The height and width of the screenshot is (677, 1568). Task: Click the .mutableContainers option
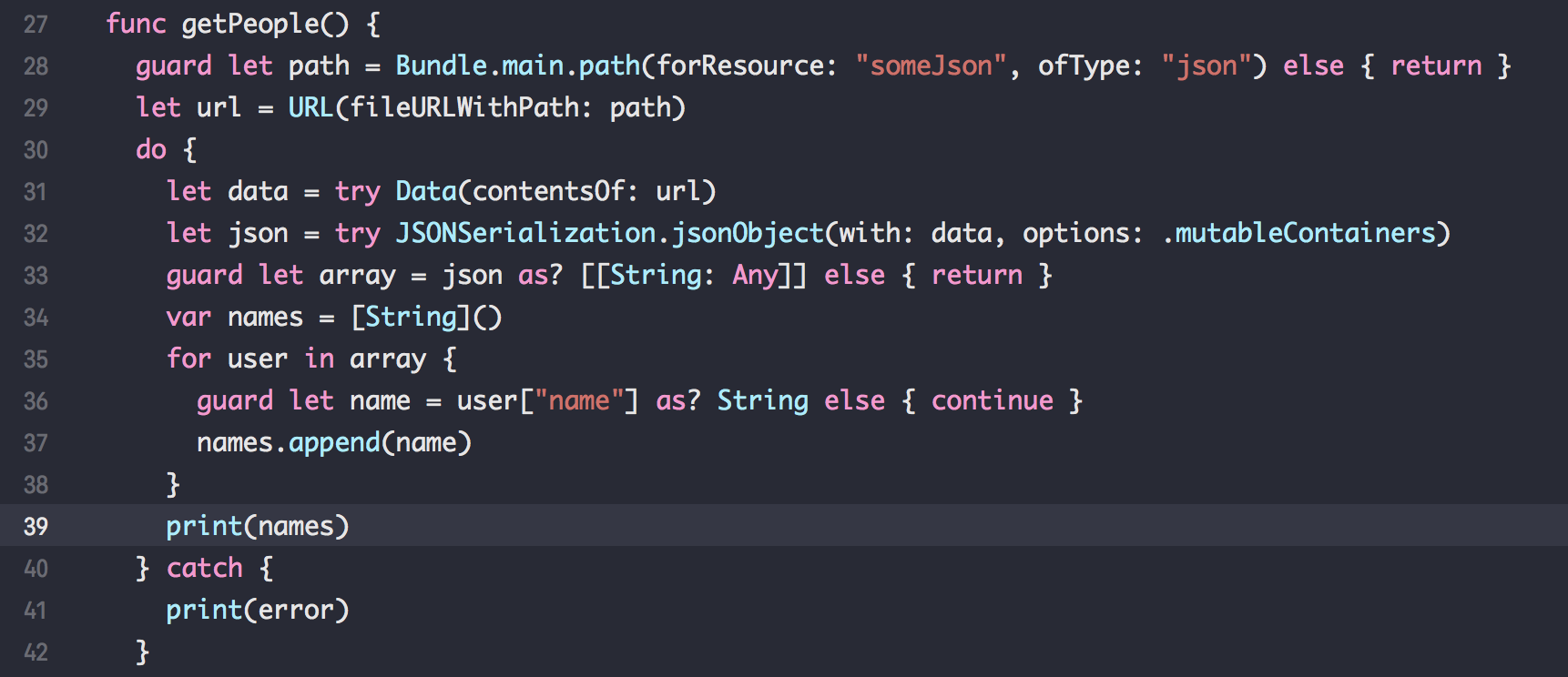point(1299,234)
